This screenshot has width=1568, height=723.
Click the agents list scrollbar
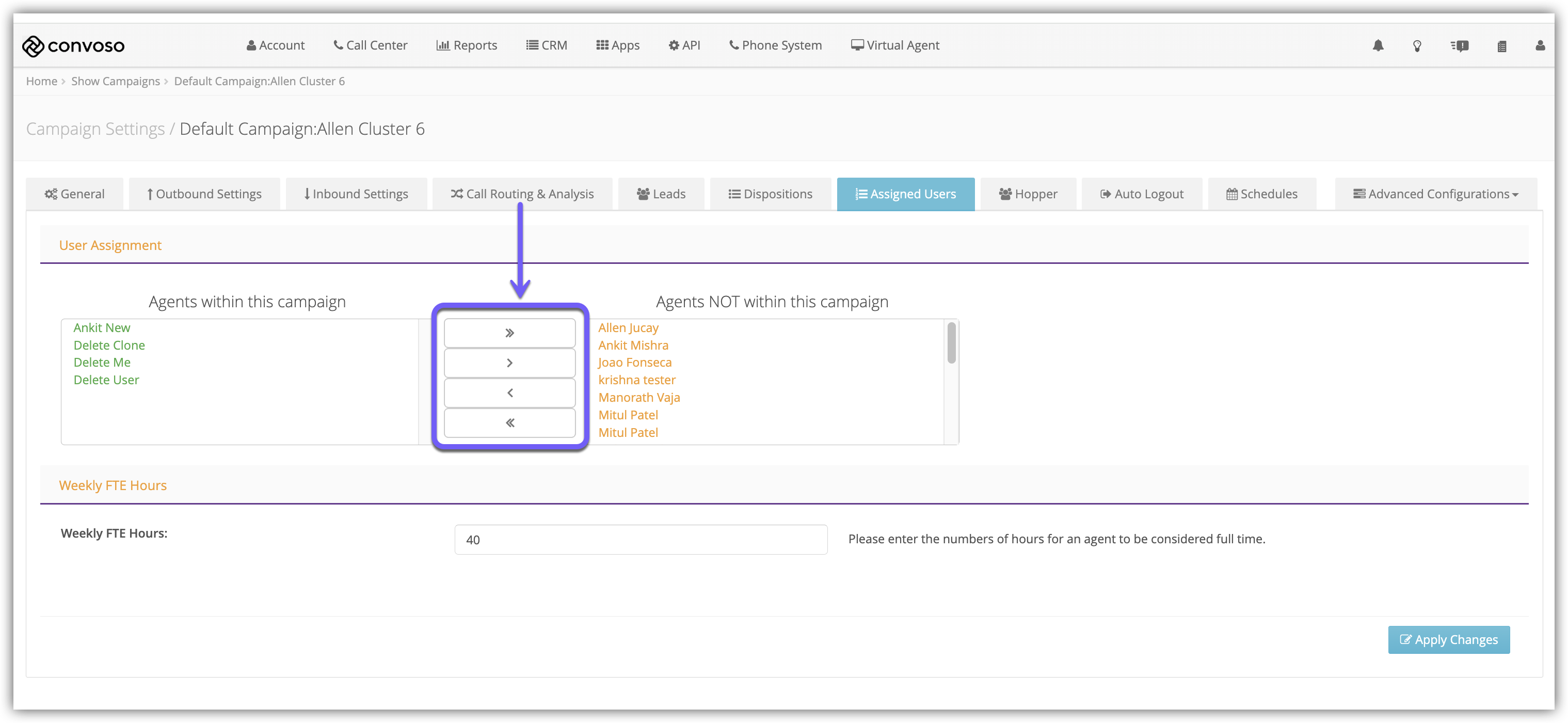951,343
